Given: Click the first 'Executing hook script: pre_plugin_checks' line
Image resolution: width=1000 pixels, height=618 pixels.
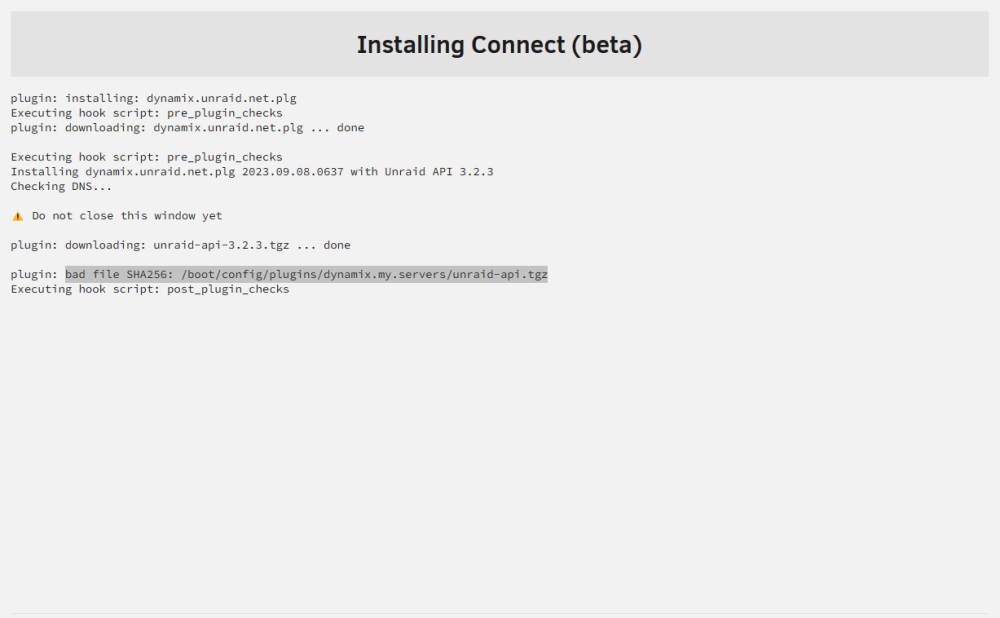Looking at the screenshot, I should tap(147, 113).
